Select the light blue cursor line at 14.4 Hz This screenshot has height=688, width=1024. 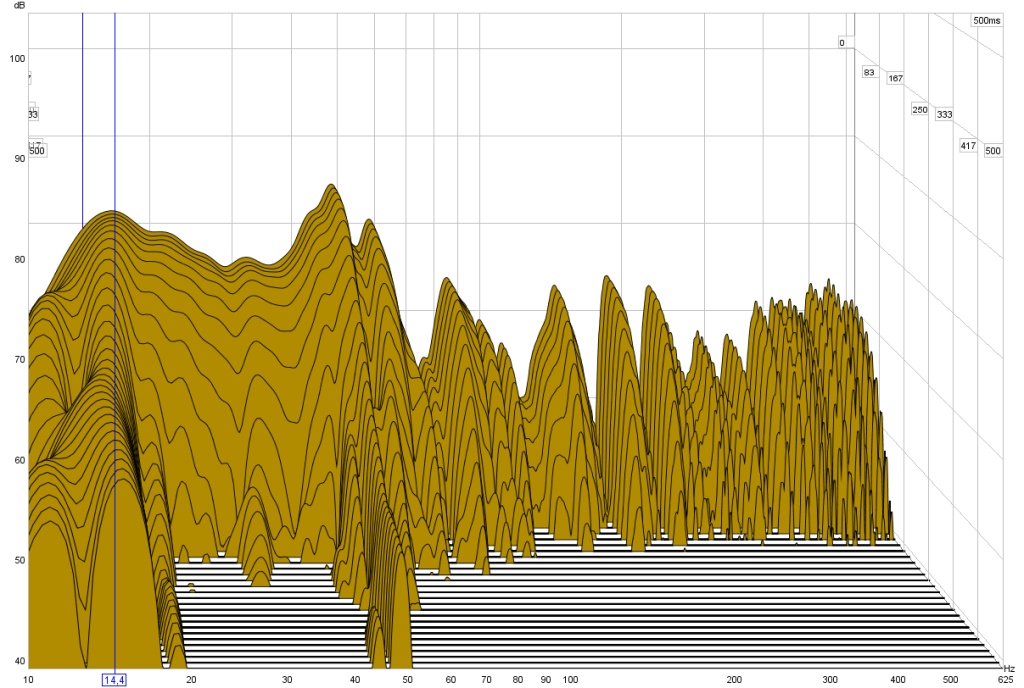coord(115,120)
